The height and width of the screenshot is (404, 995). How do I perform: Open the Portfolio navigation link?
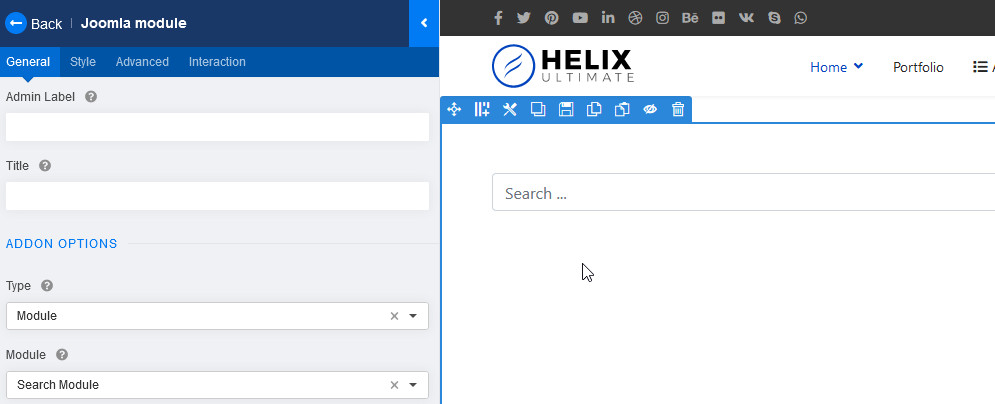tap(918, 67)
